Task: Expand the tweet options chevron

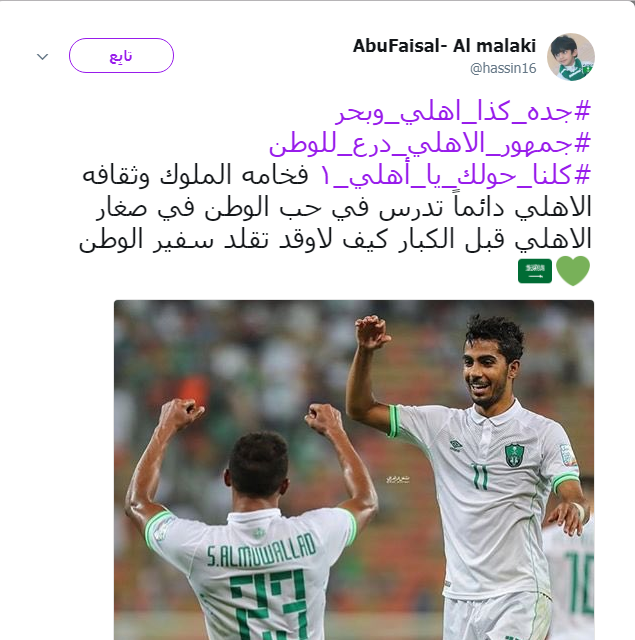Action: click(42, 56)
